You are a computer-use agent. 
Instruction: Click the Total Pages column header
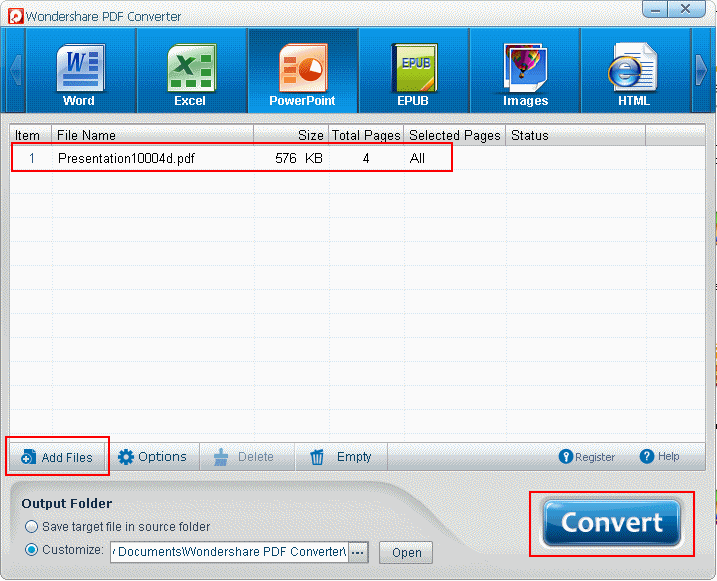(x=366, y=135)
